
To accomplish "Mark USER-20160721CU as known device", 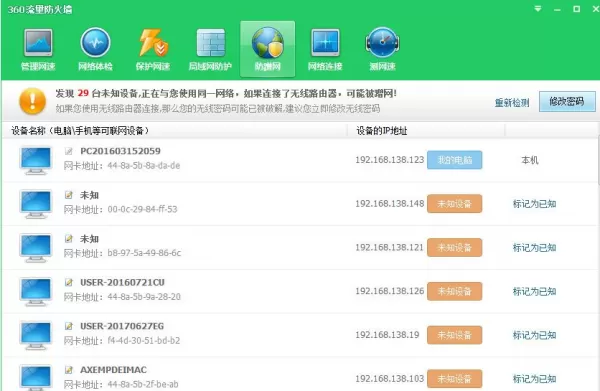I will 534,292.
